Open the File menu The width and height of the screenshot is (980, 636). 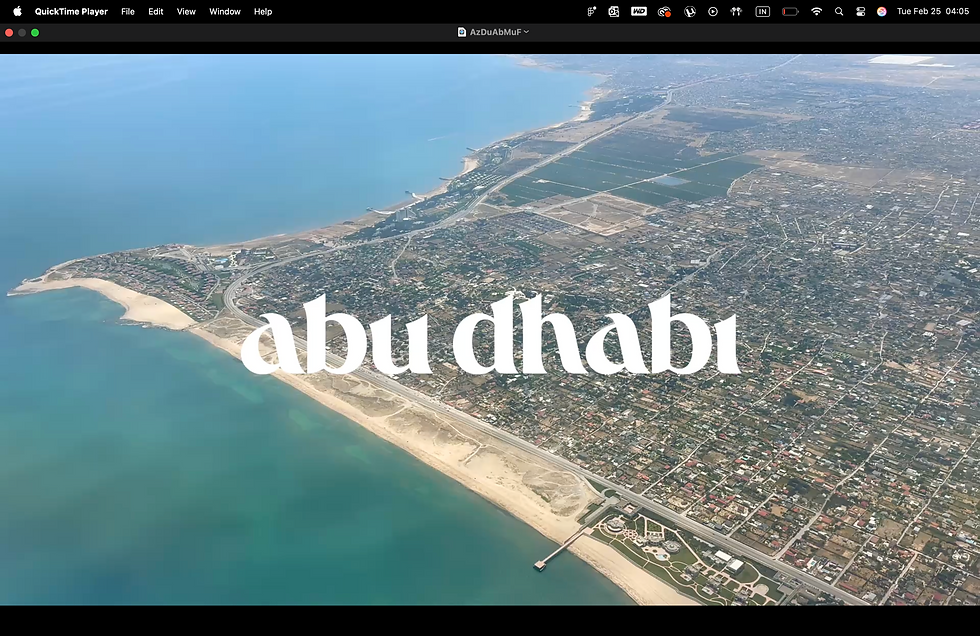coord(128,11)
